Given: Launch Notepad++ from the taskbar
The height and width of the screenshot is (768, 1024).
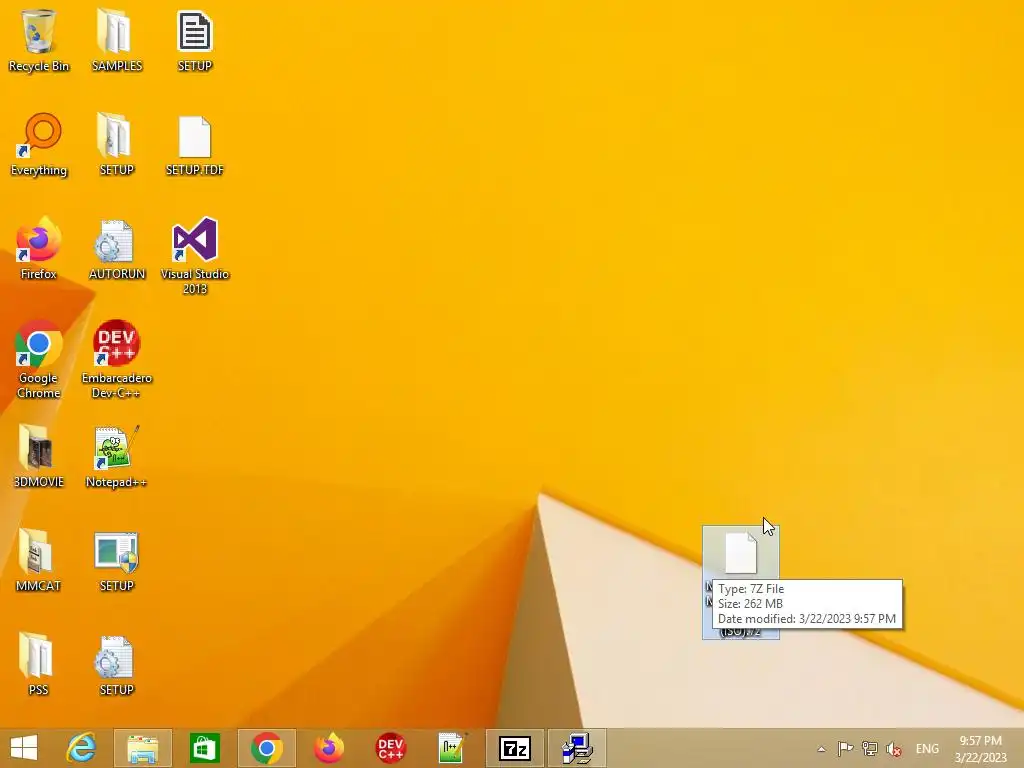Looking at the screenshot, I should (453, 748).
